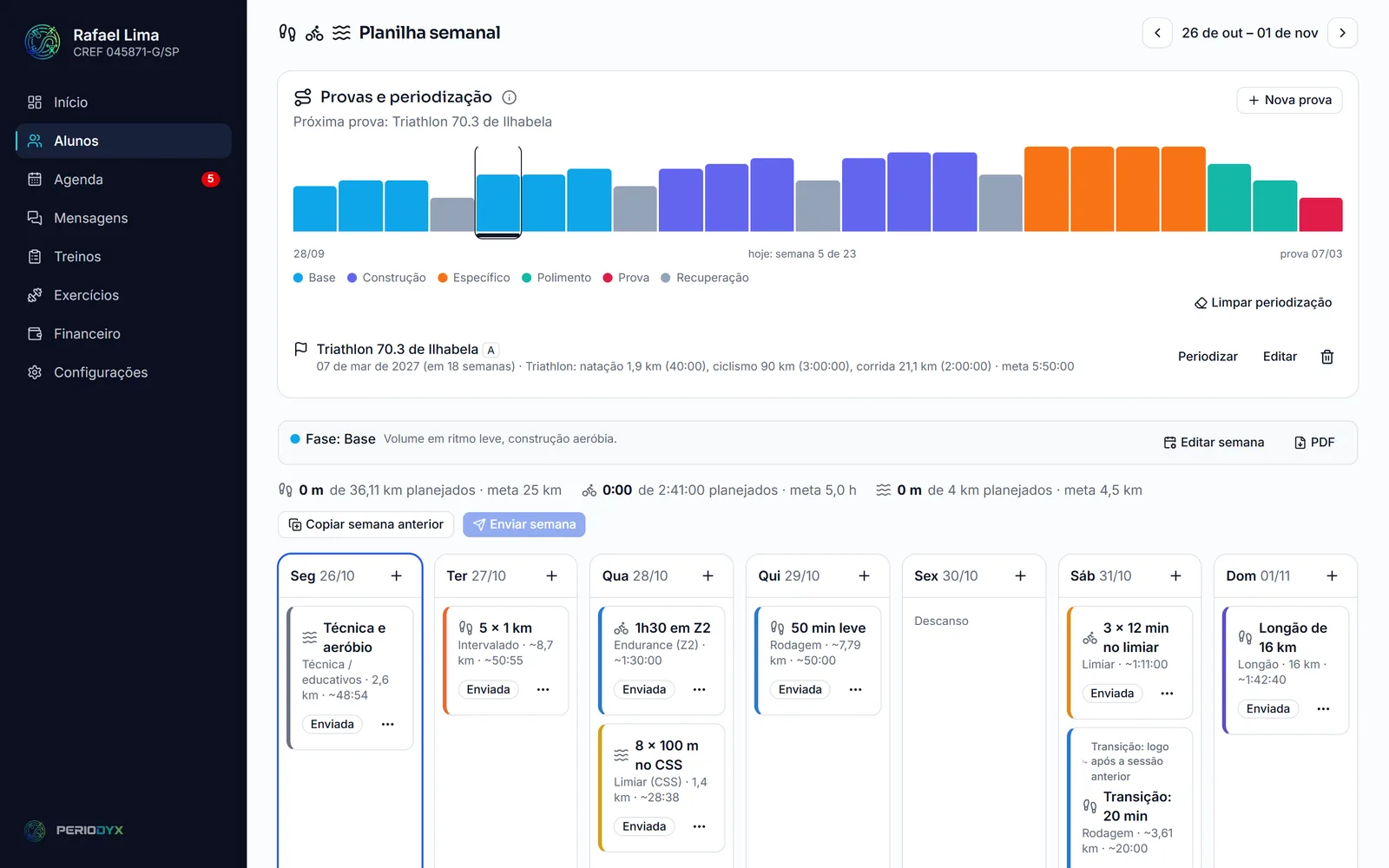Open Agenda in sidebar

123,180
